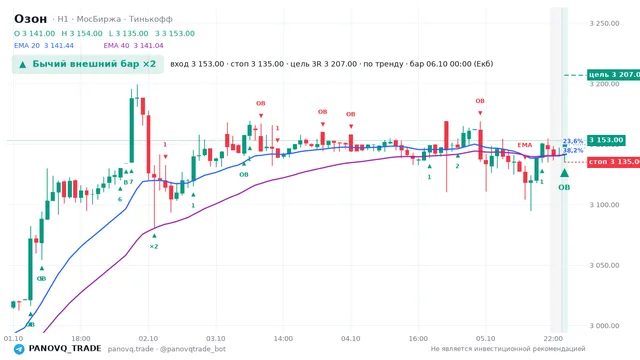Click the 'Бычий внешний бар ×2' badge

(88, 64)
